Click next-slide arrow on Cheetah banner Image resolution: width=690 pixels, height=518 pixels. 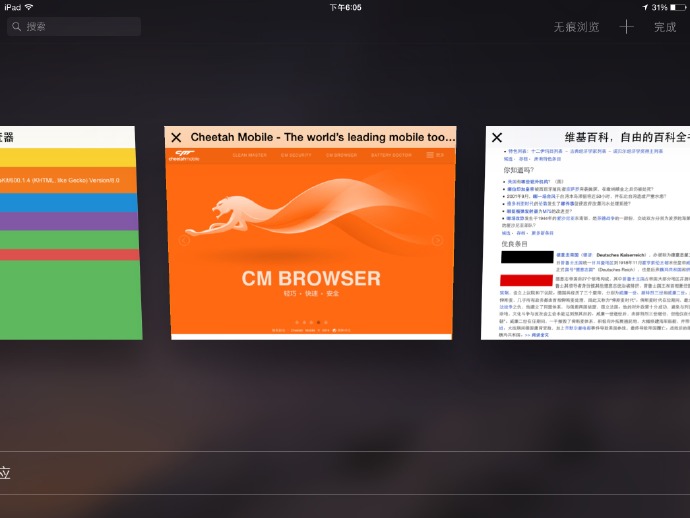click(x=437, y=240)
